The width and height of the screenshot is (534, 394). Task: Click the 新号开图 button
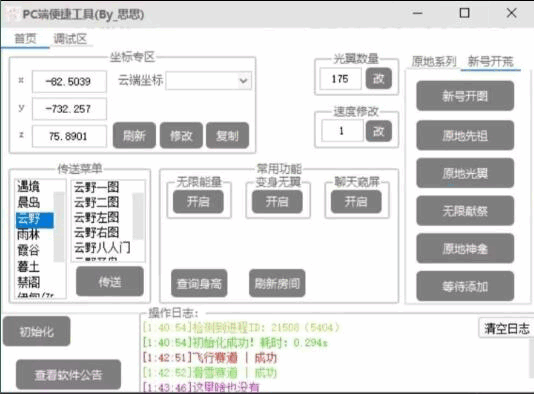point(465,96)
